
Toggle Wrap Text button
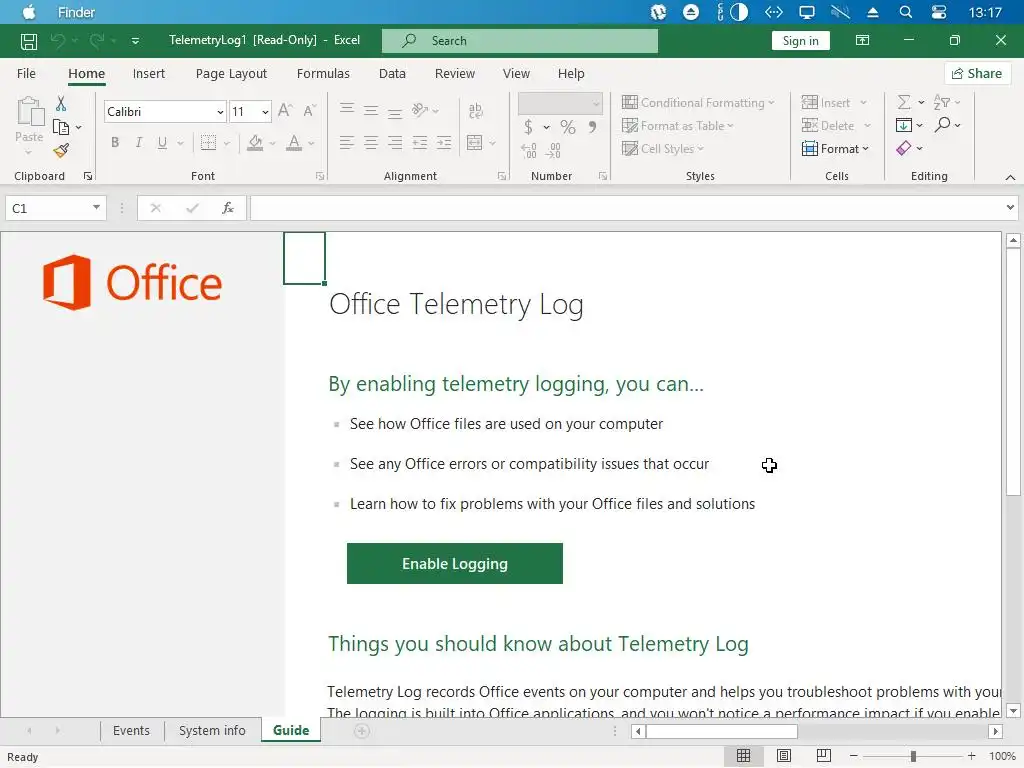coord(475,110)
